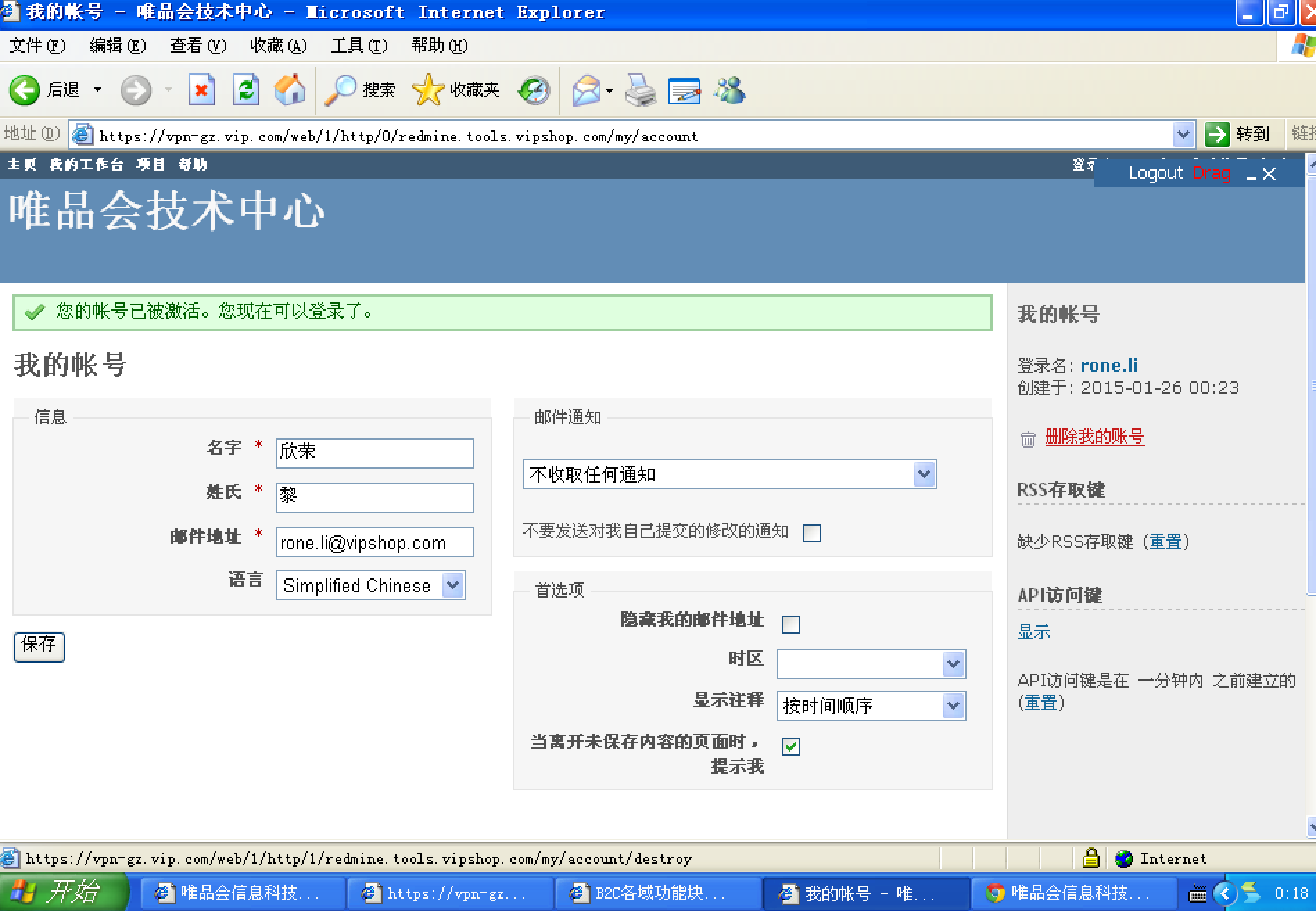Open the 帮助 menu
Screen dimensions: 1316x911
pyautogui.click(x=439, y=46)
